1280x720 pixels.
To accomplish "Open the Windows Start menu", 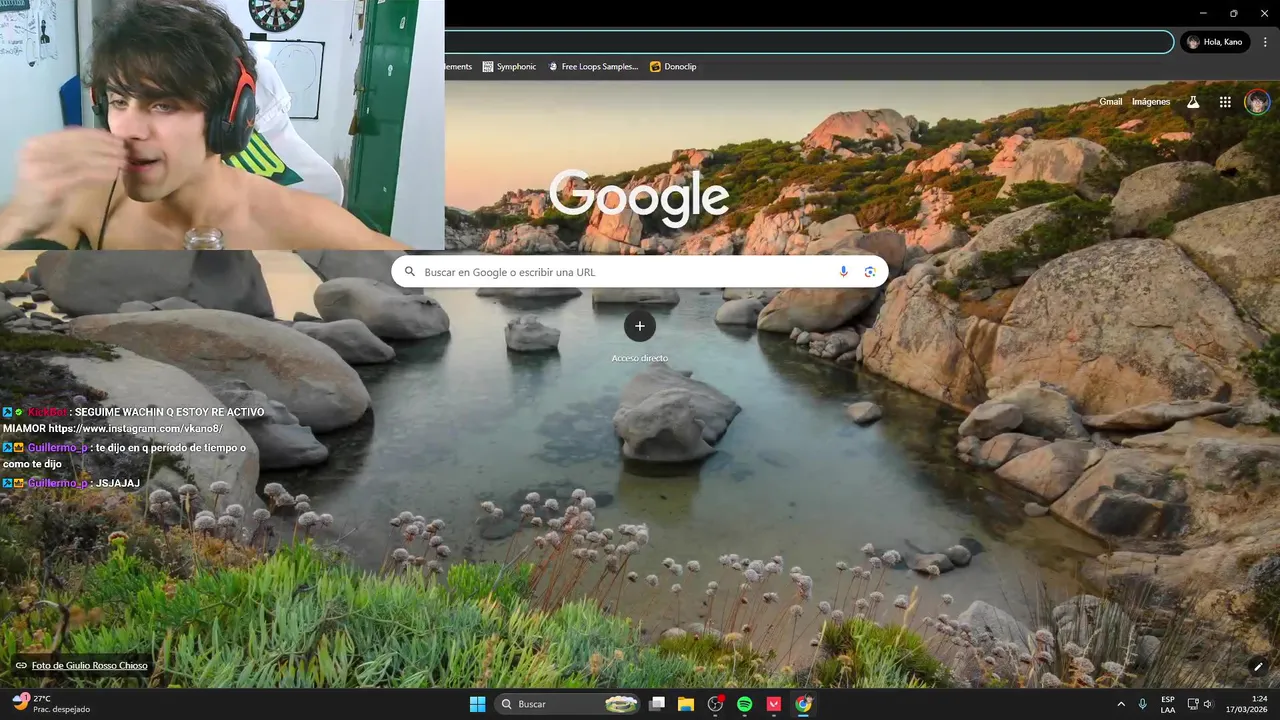I will (x=477, y=704).
